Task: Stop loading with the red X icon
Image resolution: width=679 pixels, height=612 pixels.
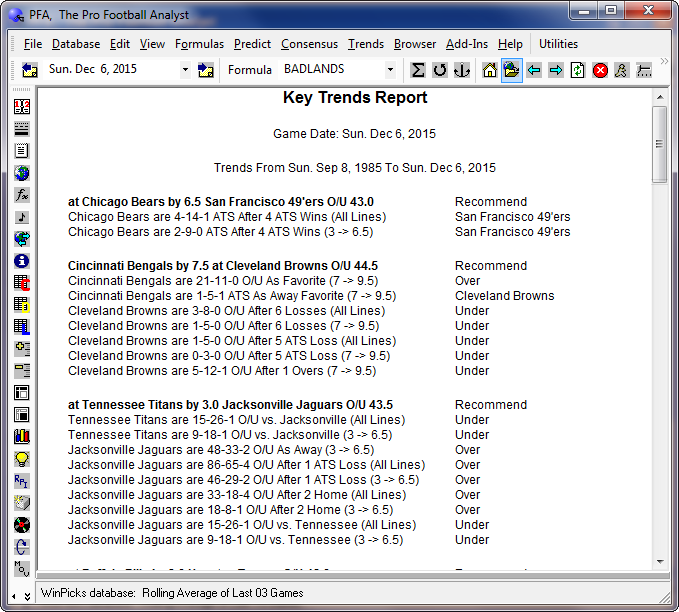Action: [600, 70]
